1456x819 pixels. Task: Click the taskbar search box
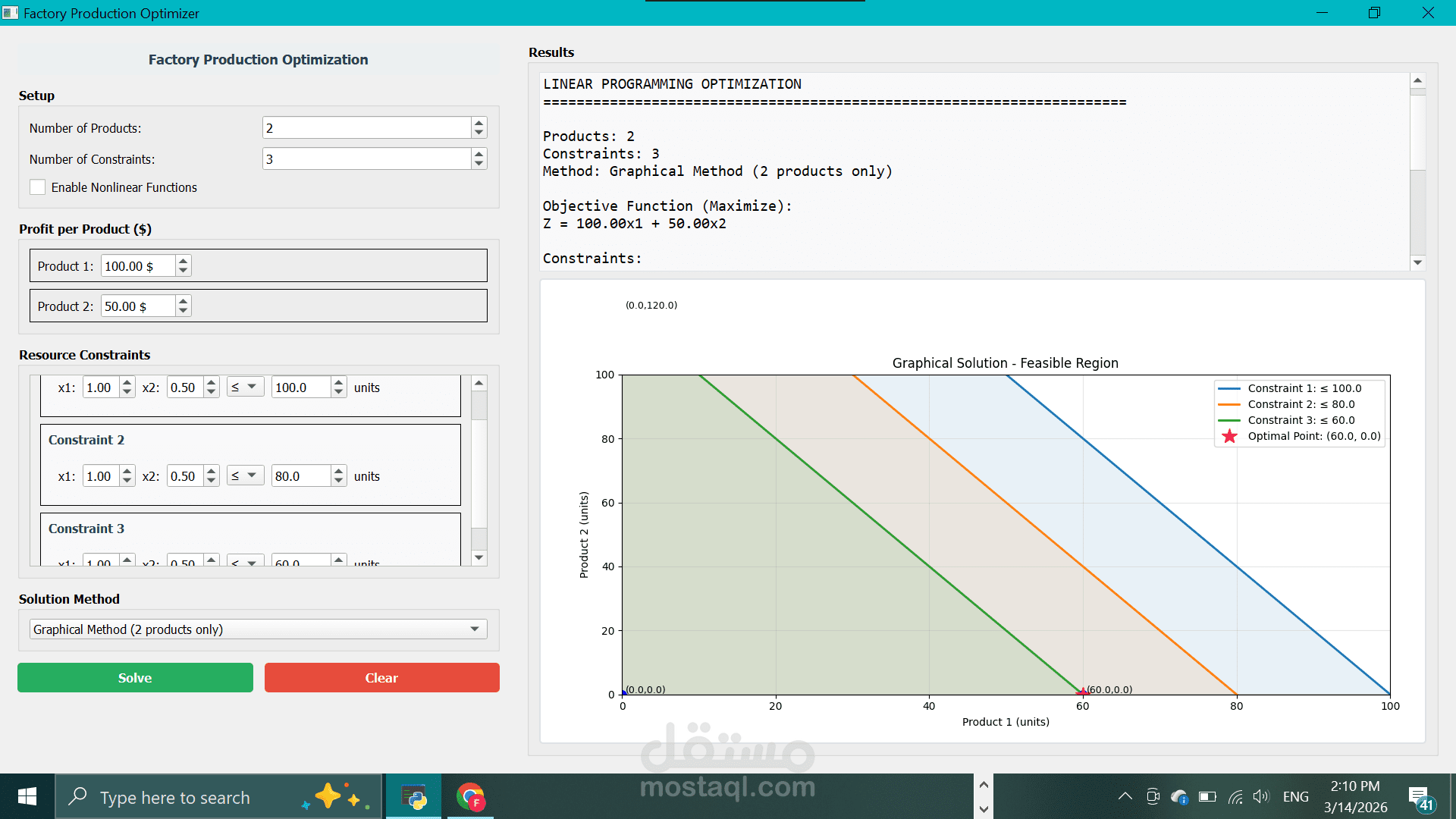click(x=218, y=797)
